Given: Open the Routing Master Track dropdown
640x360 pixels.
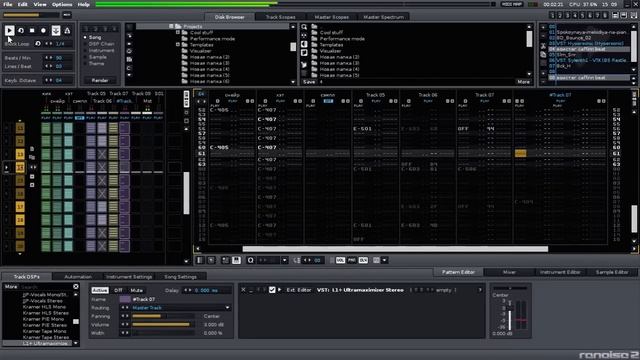Looking at the screenshot, I should click(181, 308).
